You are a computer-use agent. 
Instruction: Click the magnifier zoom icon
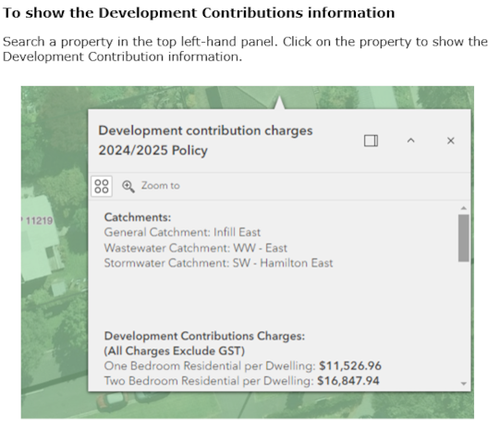tap(128, 186)
